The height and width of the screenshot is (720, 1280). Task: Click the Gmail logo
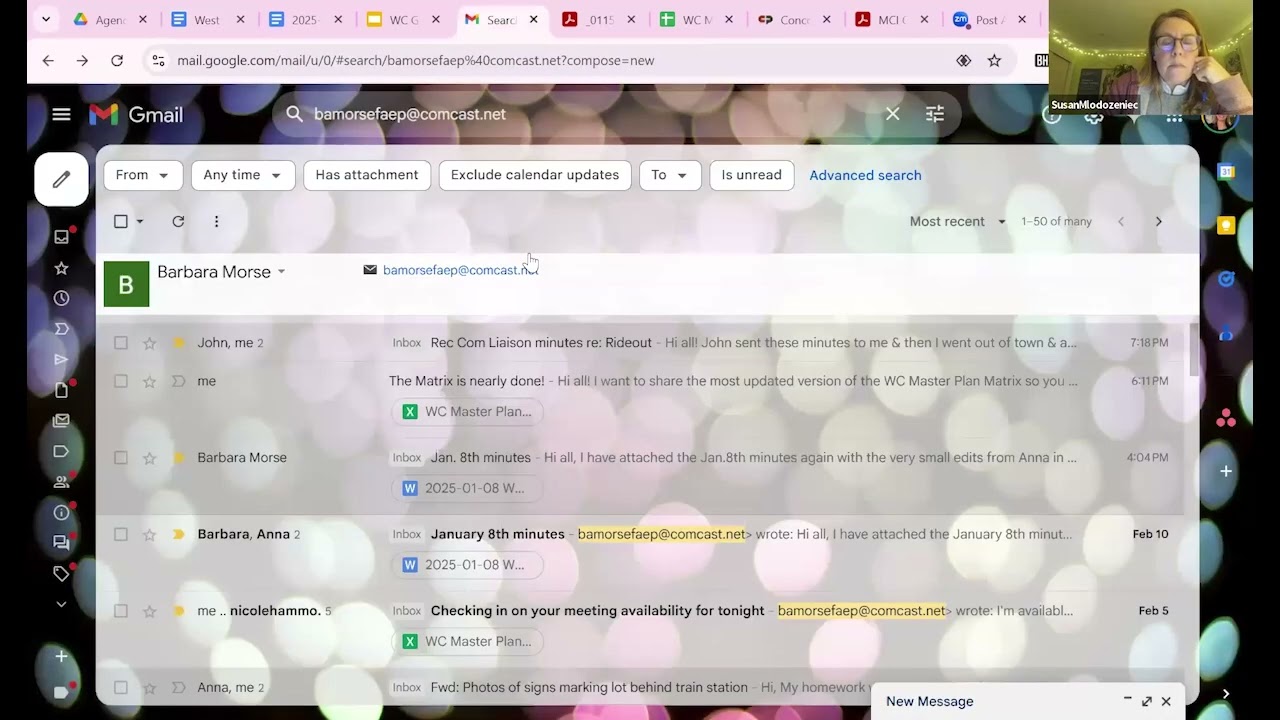tap(136, 114)
